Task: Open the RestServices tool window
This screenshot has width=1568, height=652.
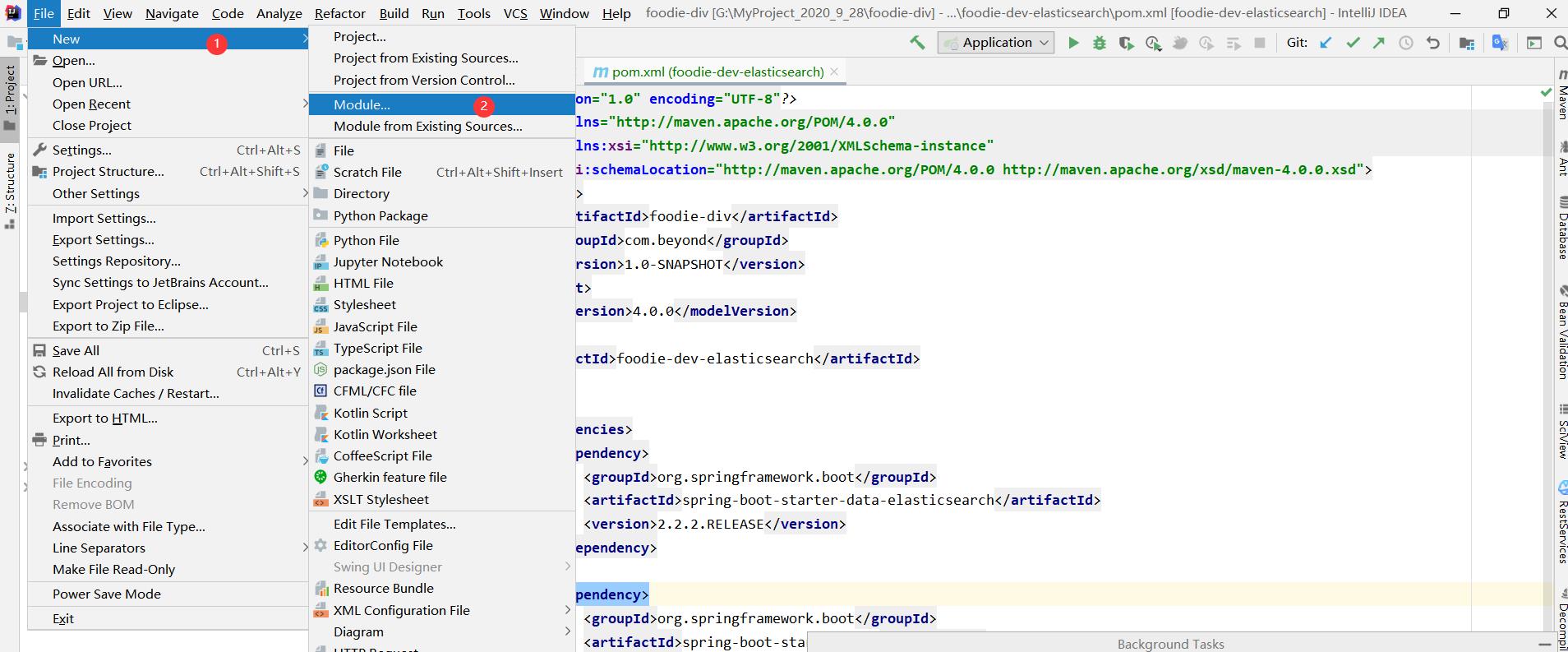Action: point(1561,522)
